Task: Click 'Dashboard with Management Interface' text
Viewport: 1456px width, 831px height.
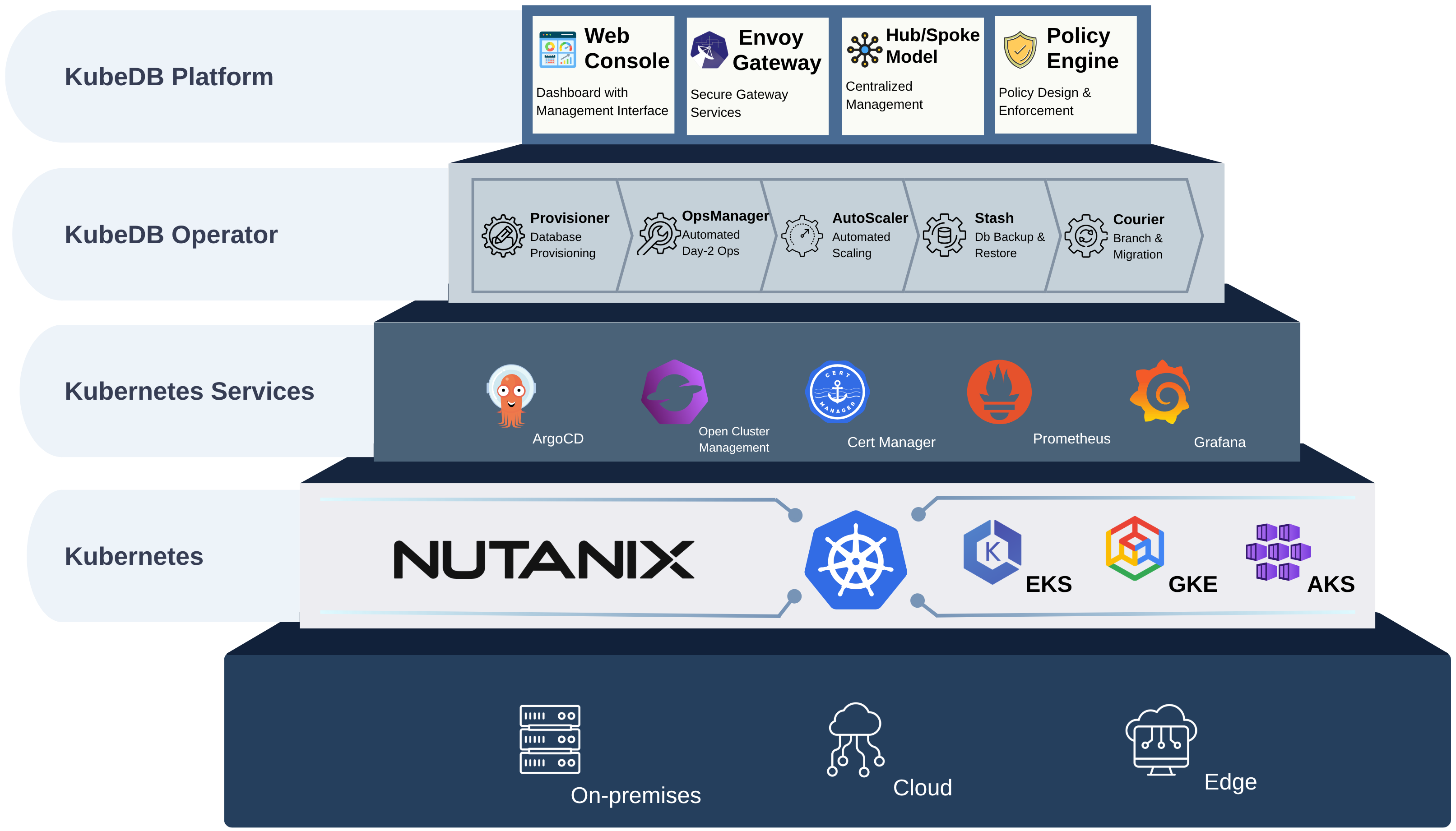Action: (602, 102)
